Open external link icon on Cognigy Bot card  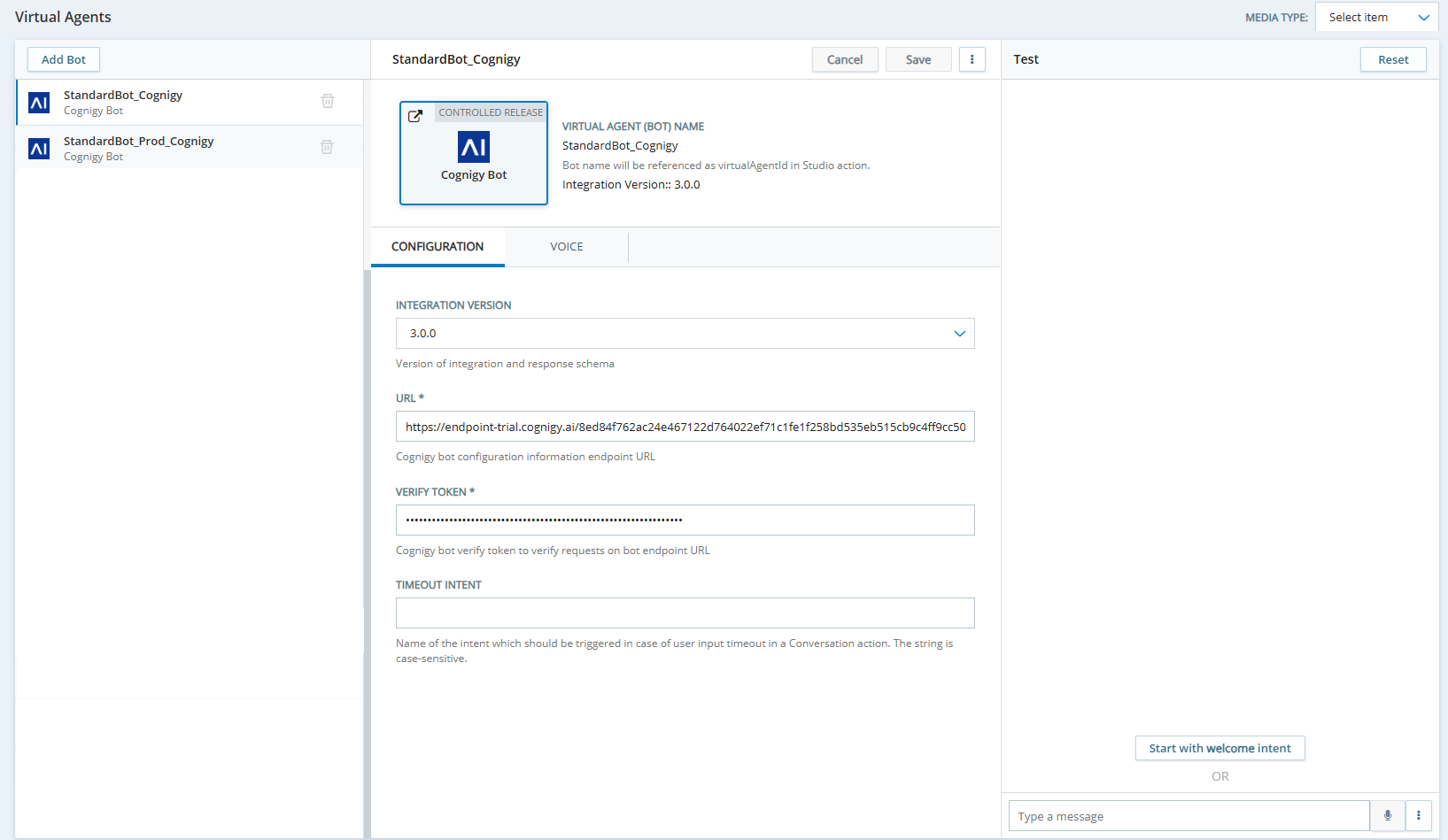pos(414,116)
